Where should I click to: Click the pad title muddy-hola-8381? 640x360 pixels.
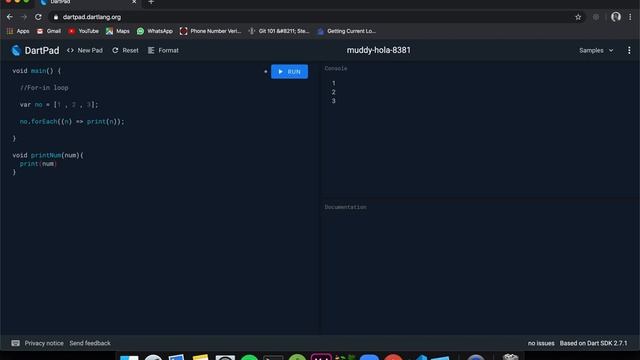pos(379,50)
